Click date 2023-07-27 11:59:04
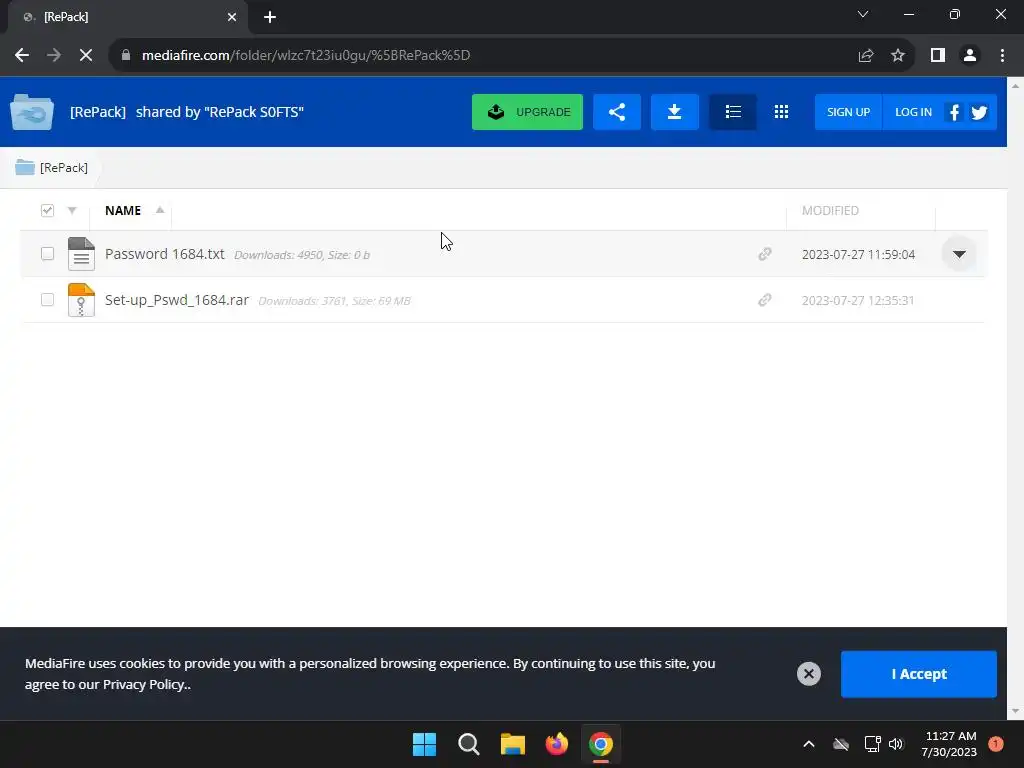 click(858, 255)
